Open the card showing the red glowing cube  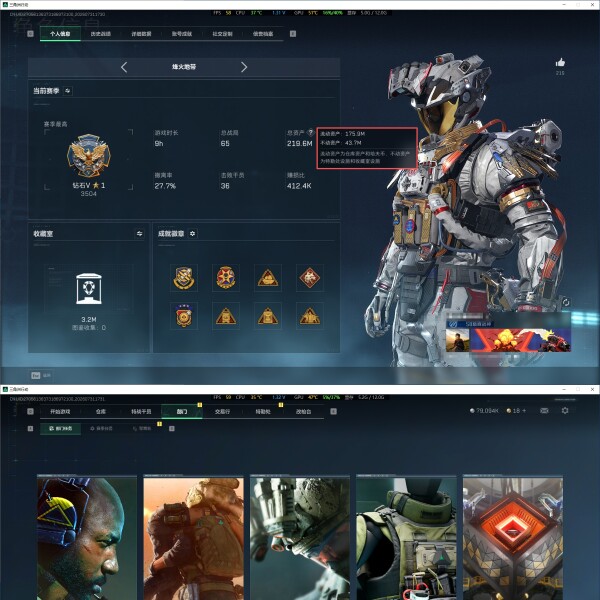point(513,538)
